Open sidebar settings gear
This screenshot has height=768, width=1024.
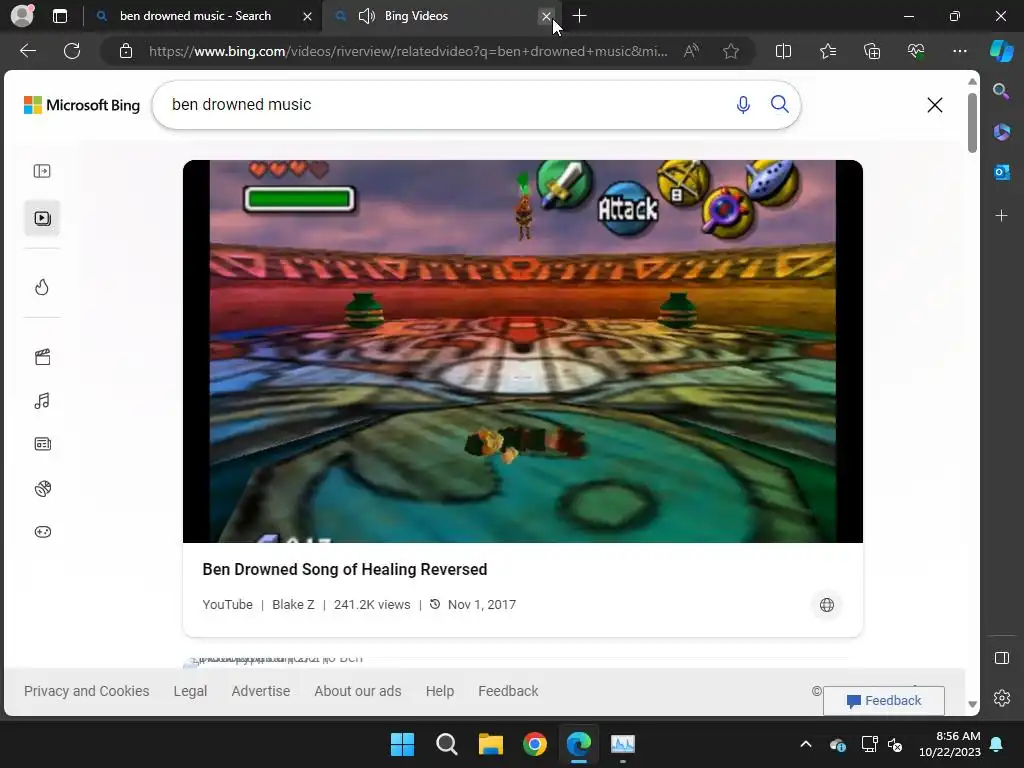click(x=1001, y=698)
